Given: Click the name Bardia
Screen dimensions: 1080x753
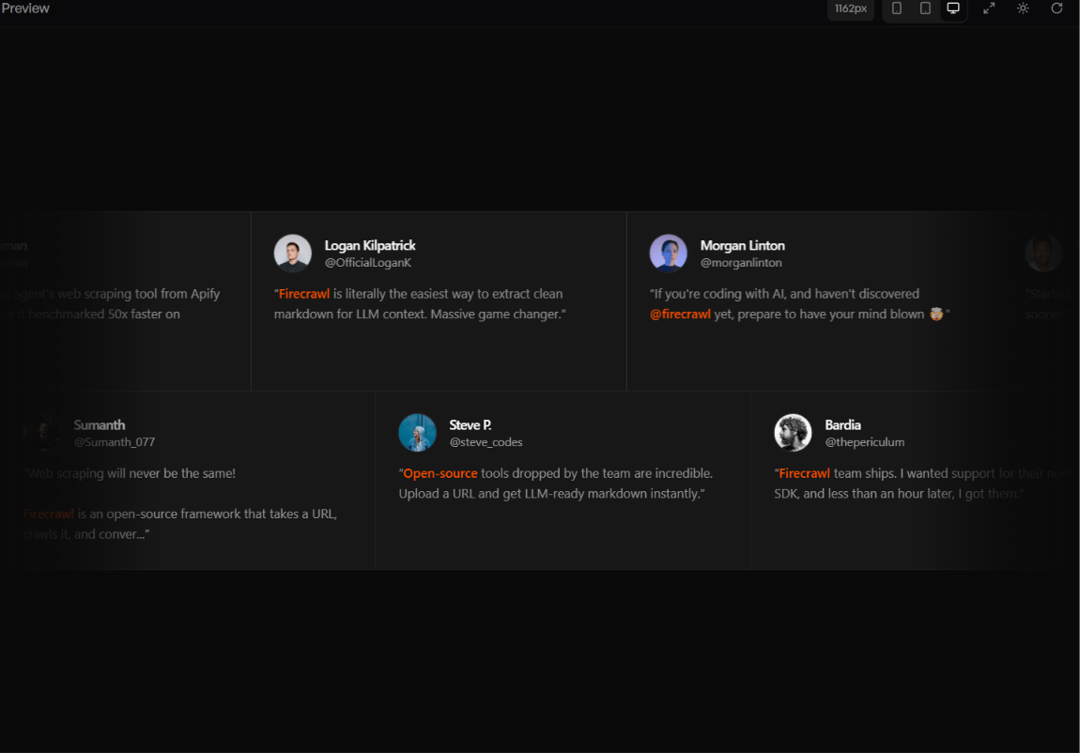Looking at the screenshot, I should [x=843, y=425].
